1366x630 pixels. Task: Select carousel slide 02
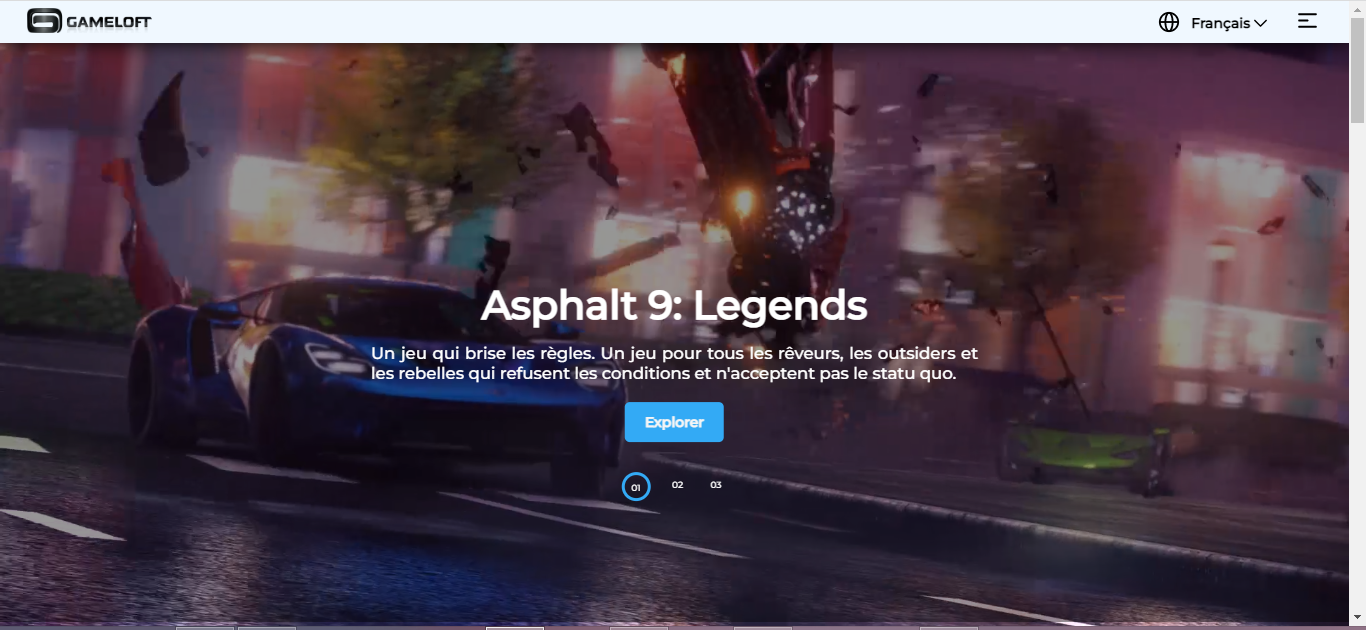[x=677, y=485]
